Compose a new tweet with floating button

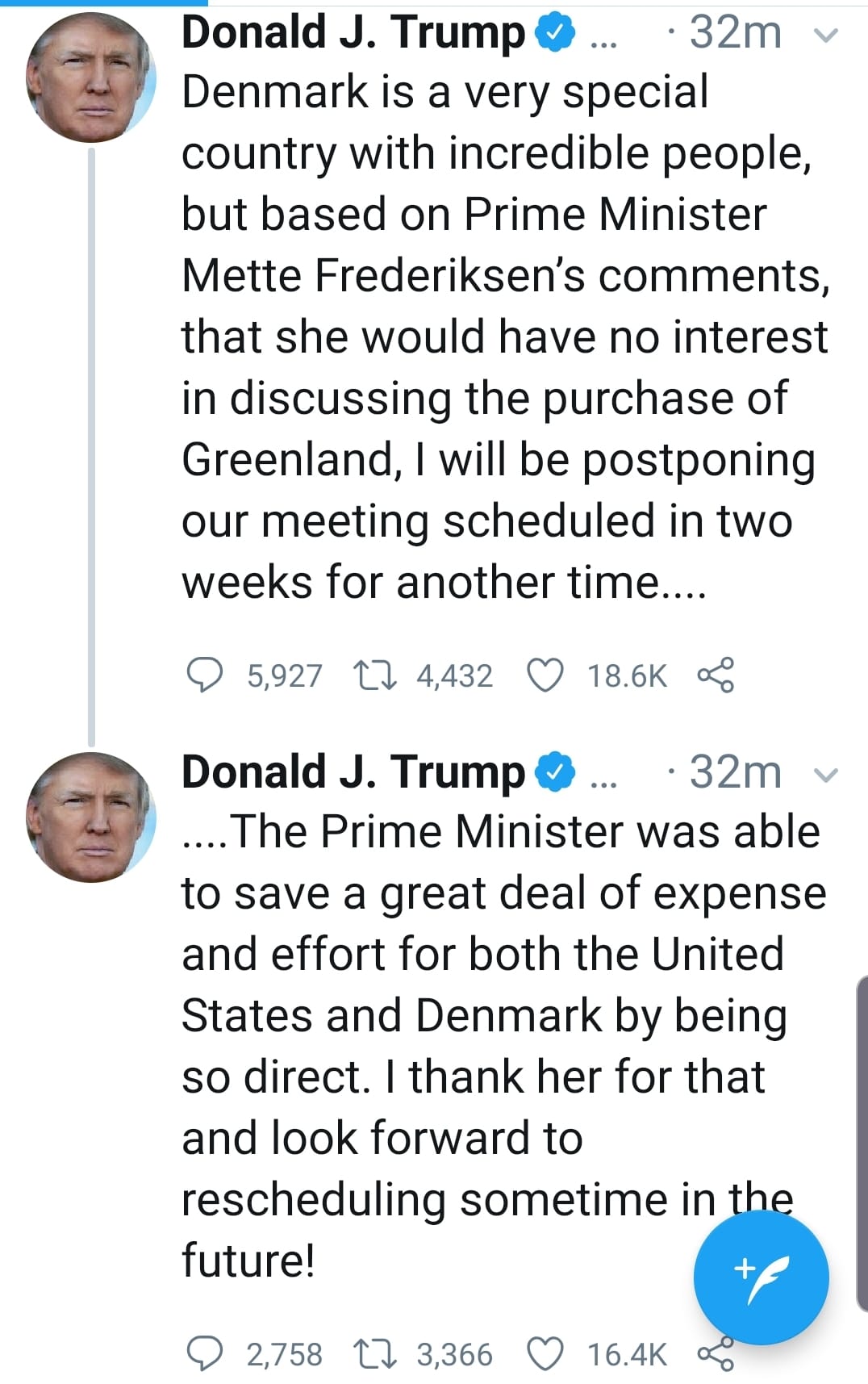pyautogui.click(x=761, y=1277)
